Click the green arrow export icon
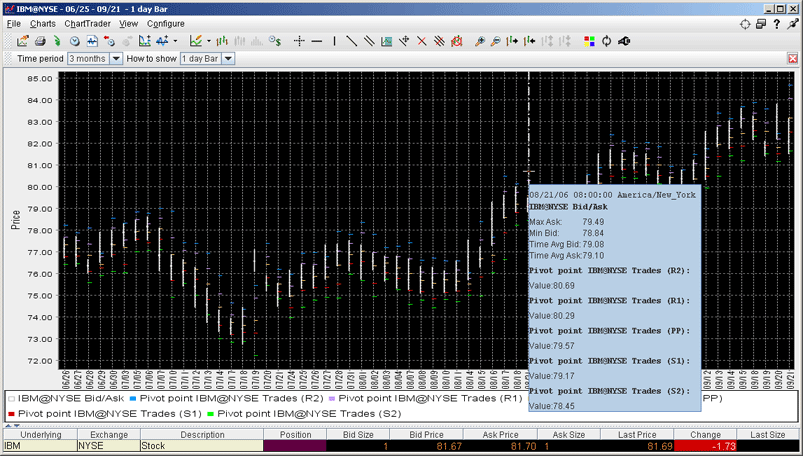 pos(57,41)
